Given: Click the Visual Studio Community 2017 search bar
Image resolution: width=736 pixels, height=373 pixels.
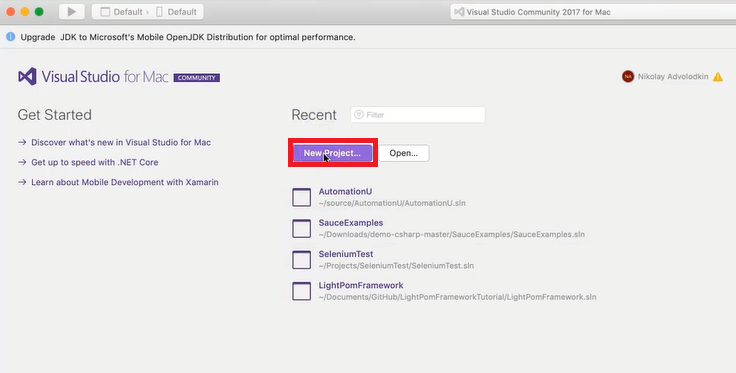Looking at the screenshot, I should 593,12.
